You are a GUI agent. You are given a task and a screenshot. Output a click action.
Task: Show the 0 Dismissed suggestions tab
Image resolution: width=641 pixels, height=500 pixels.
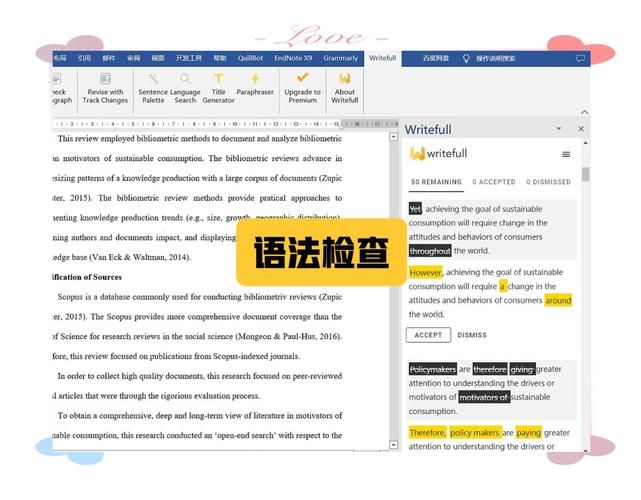pyautogui.click(x=548, y=182)
